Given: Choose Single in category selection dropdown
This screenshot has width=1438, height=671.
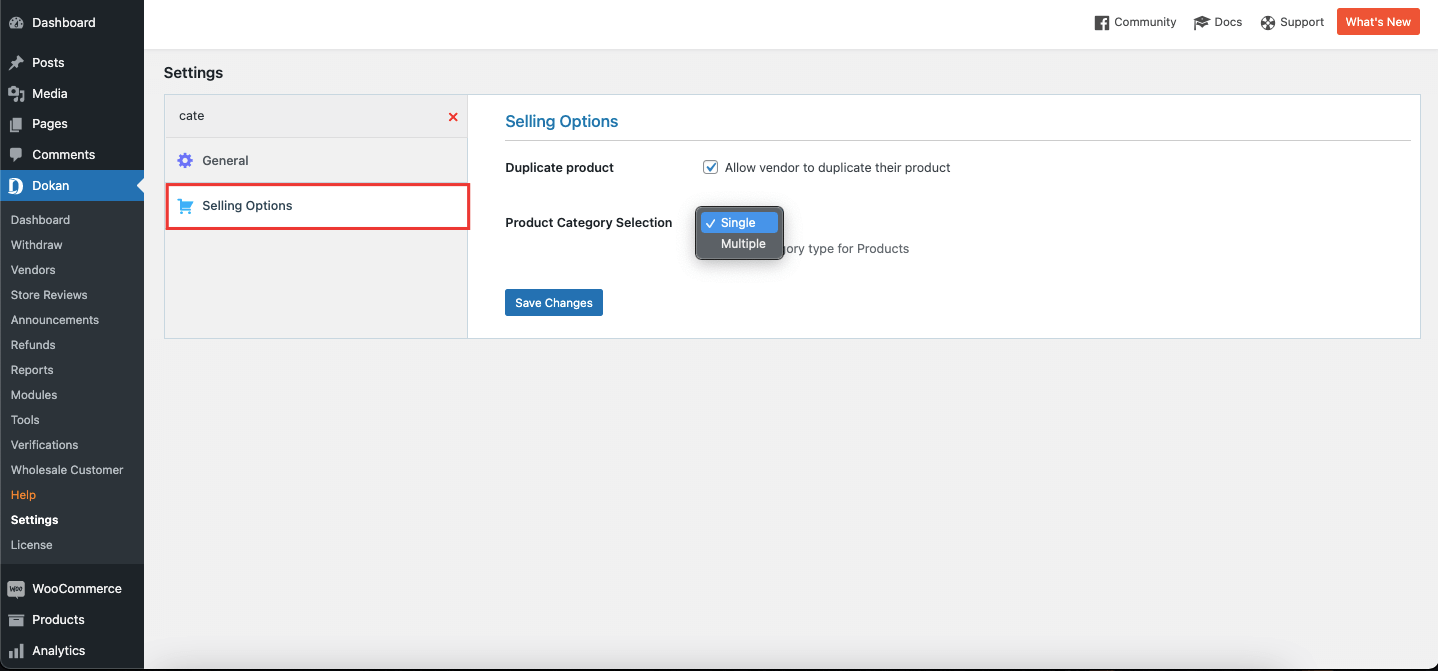Looking at the screenshot, I should tap(739, 223).
